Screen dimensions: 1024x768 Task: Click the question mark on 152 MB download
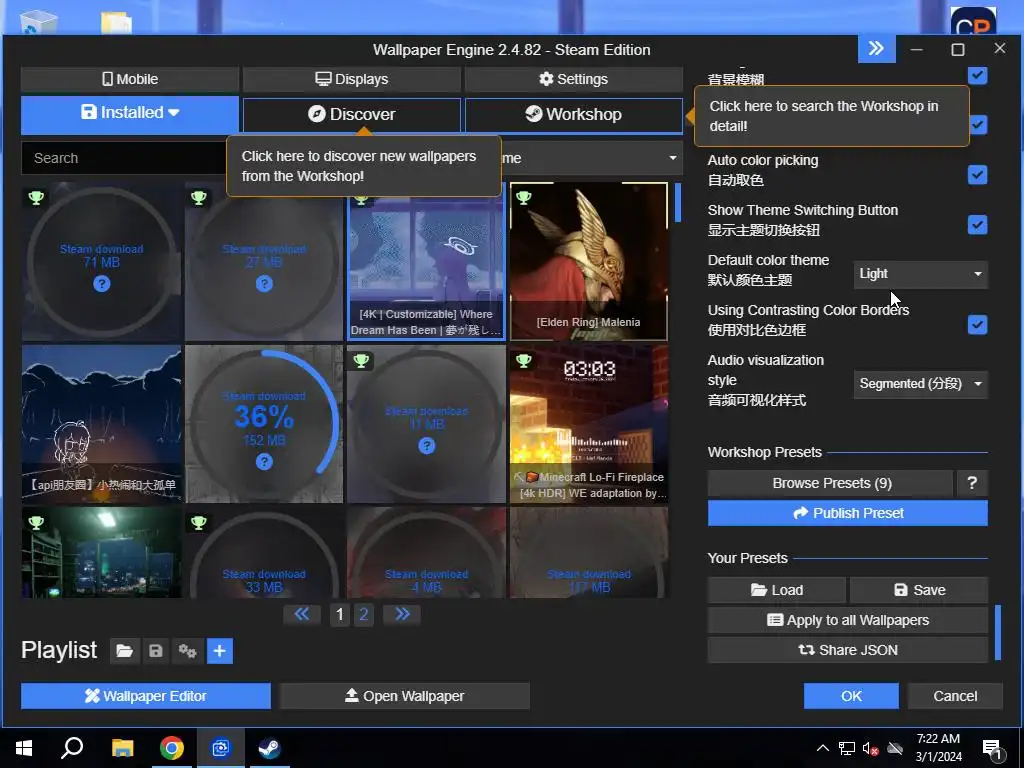[264, 462]
